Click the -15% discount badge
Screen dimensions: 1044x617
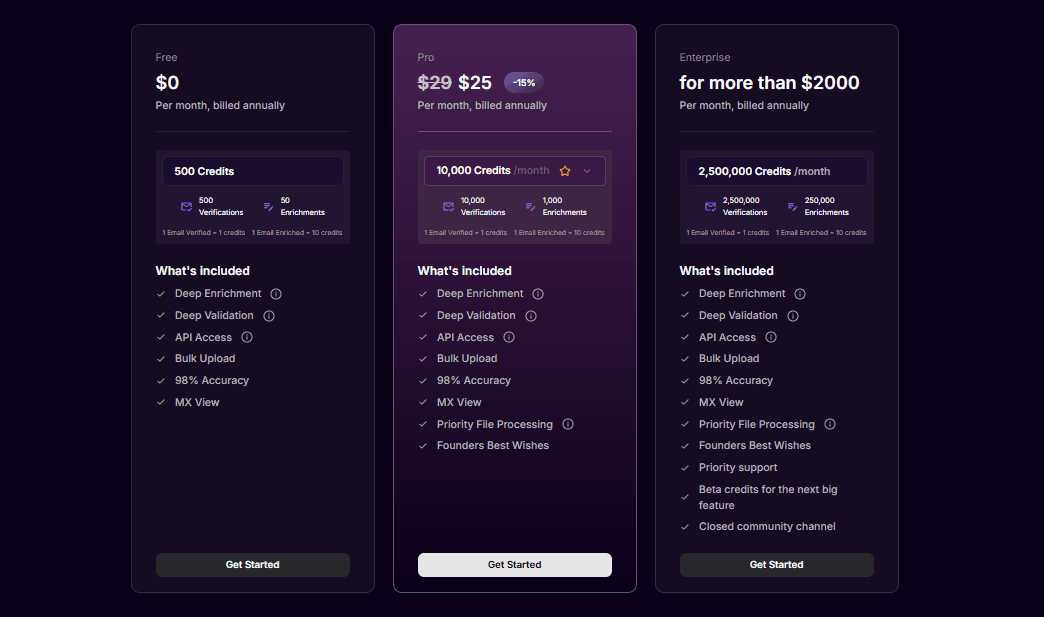523,83
